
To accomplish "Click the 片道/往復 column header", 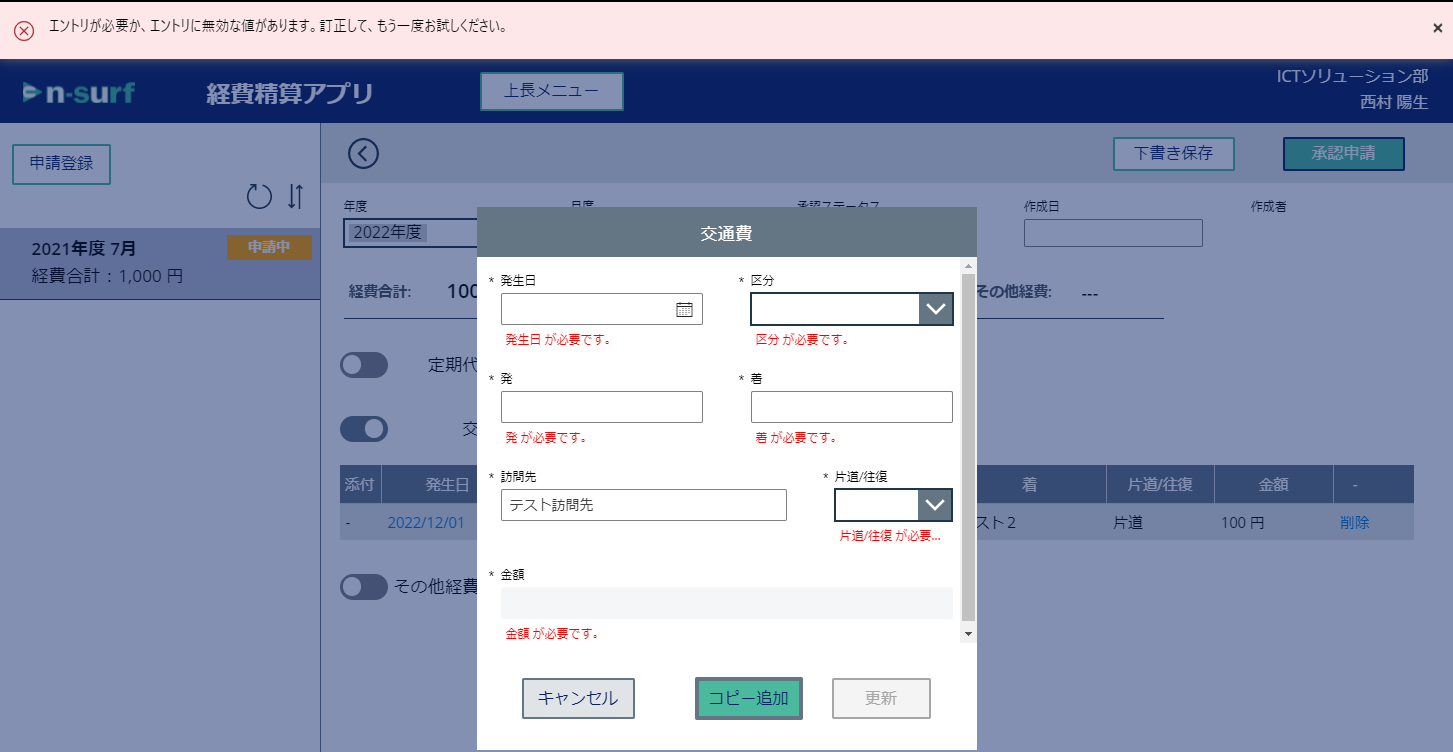I will 1160,484.
